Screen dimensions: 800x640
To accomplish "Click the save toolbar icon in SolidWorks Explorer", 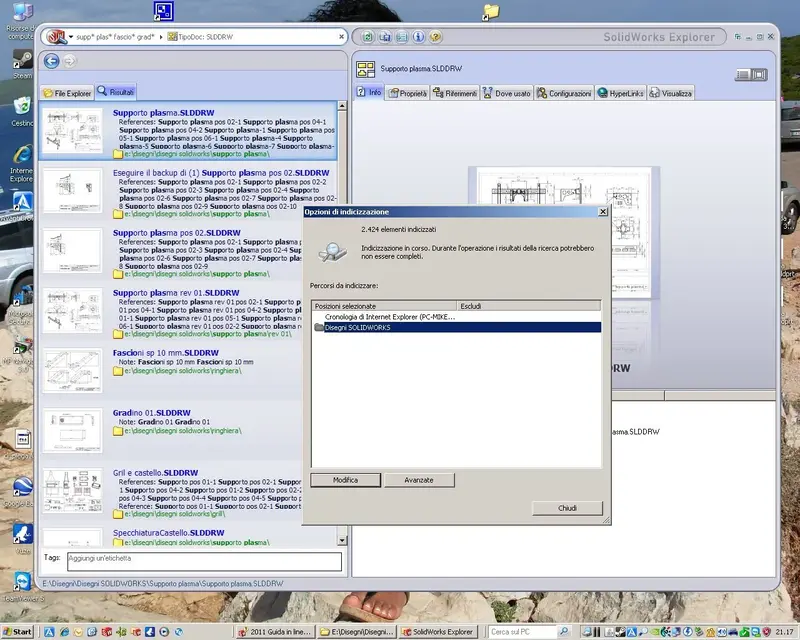I will click(385, 37).
